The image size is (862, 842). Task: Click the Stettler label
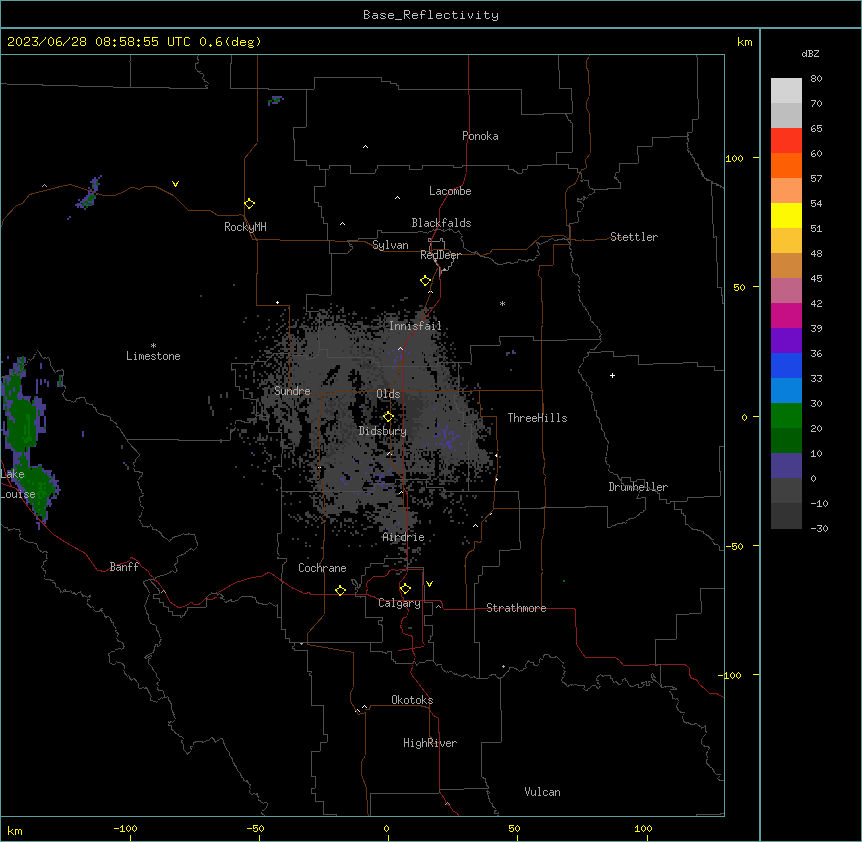[x=633, y=237]
